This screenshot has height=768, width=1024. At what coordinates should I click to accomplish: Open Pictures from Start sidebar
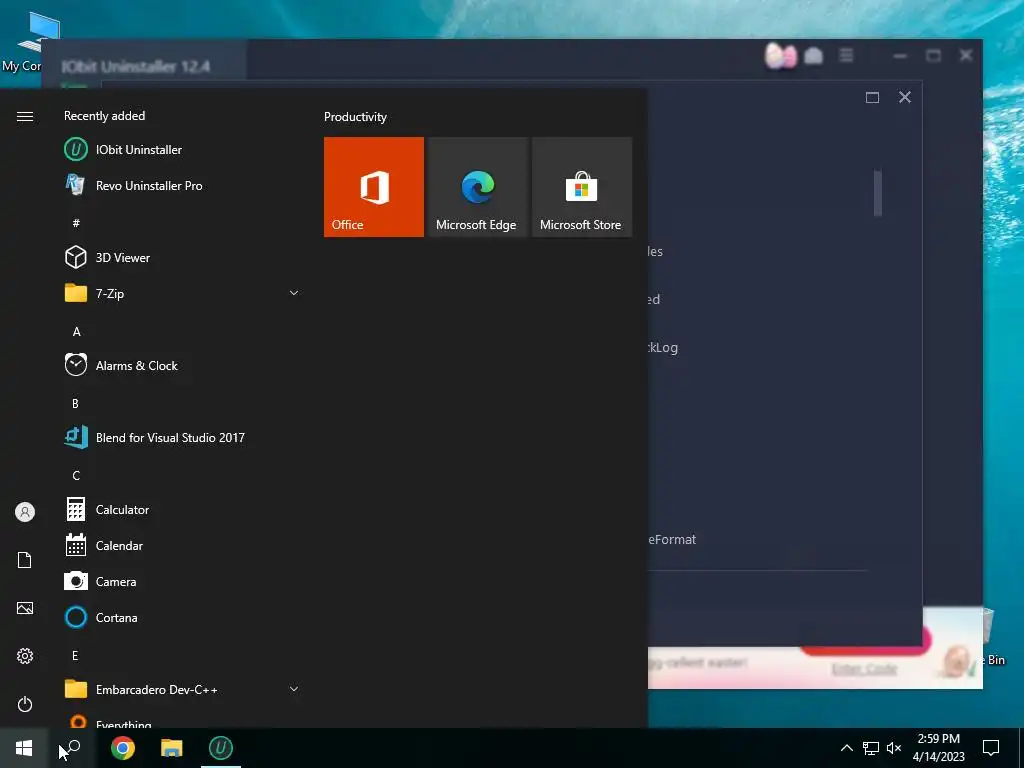click(25, 608)
